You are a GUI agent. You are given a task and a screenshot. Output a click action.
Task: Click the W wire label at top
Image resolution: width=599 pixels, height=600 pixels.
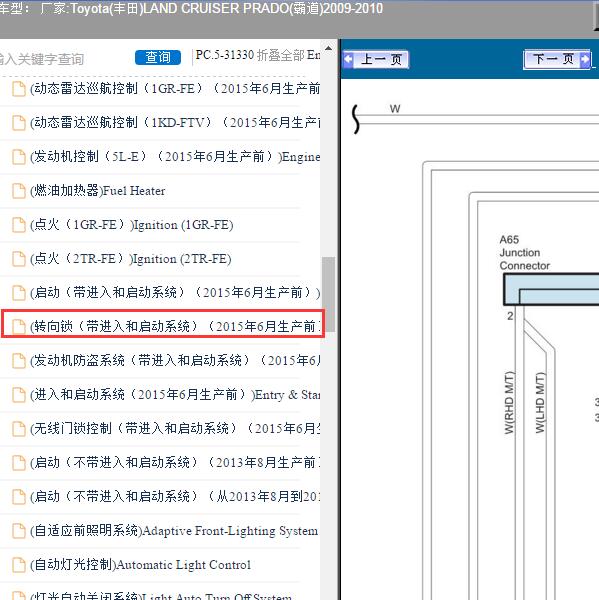(x=395, y=109)
